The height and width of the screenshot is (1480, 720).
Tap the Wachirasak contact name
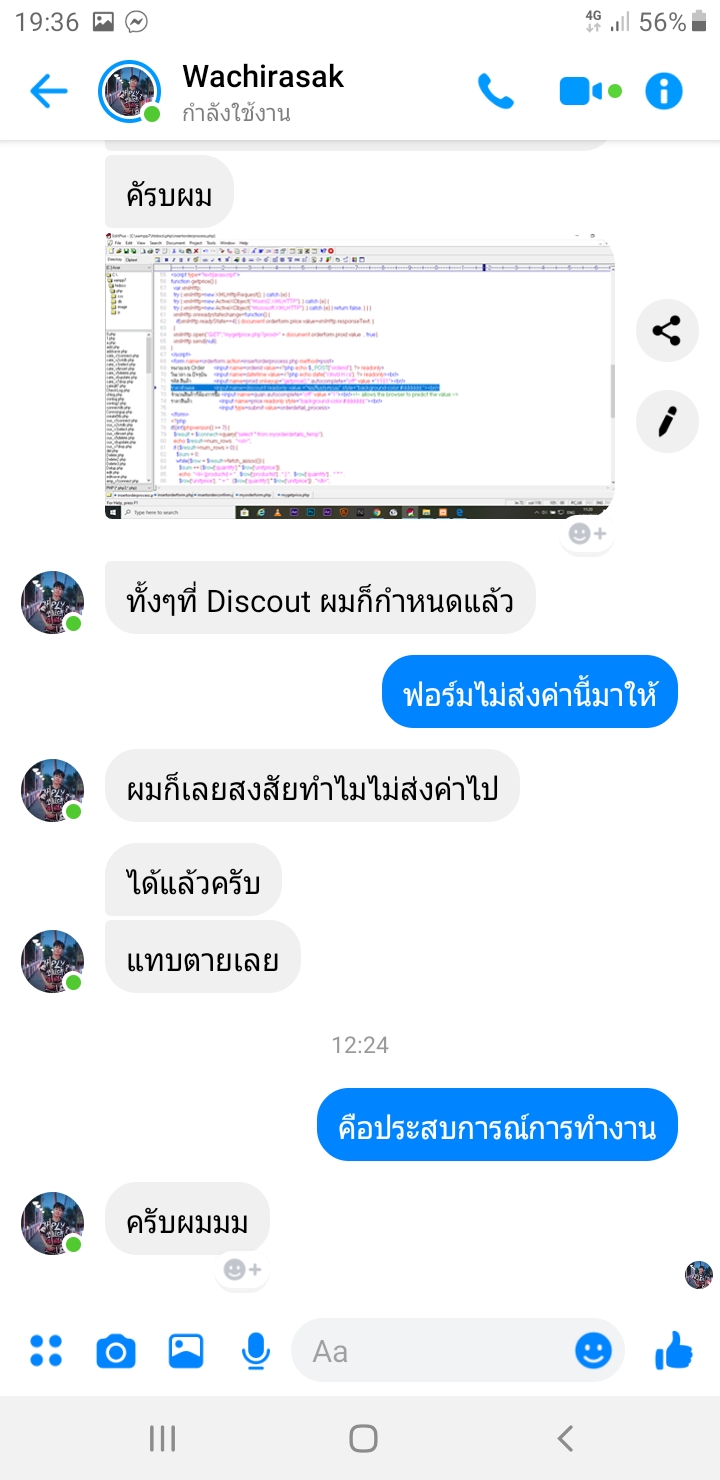click(263, 76)
